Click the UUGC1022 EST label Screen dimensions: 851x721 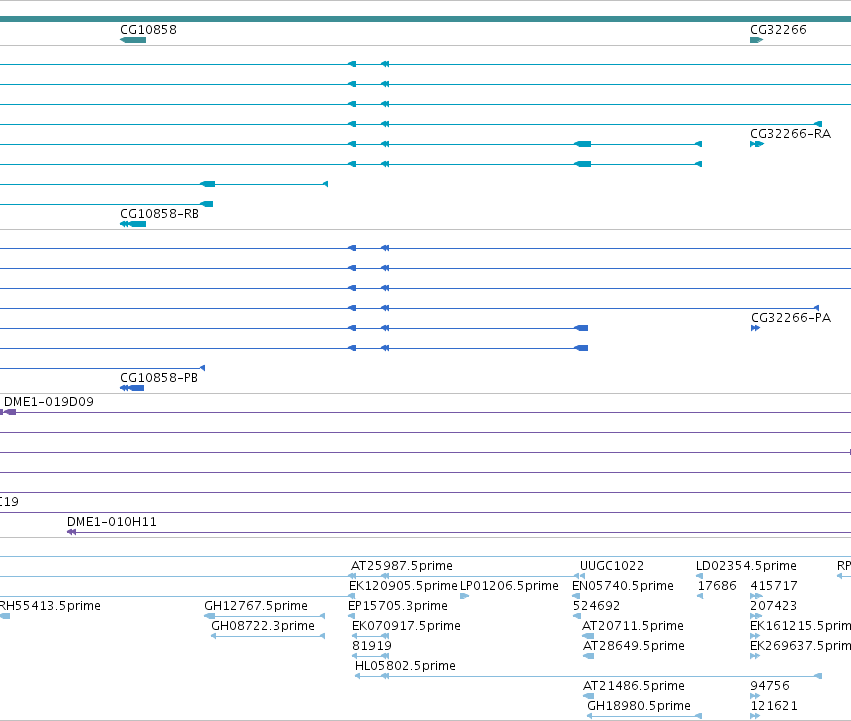click(x=612, y=566)
